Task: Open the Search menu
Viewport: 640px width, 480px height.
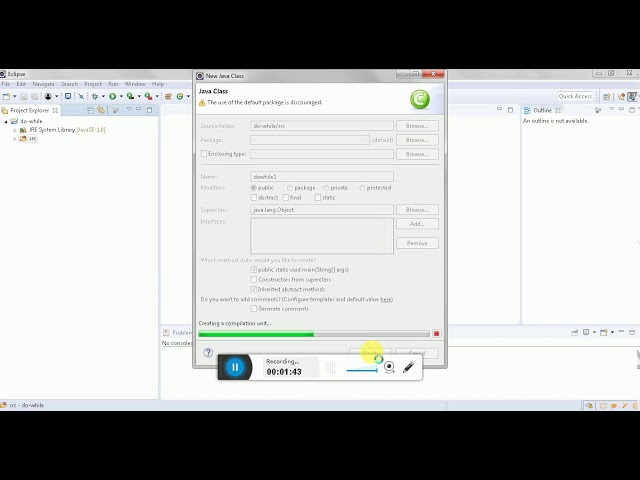Action: [x=69, y=84]
